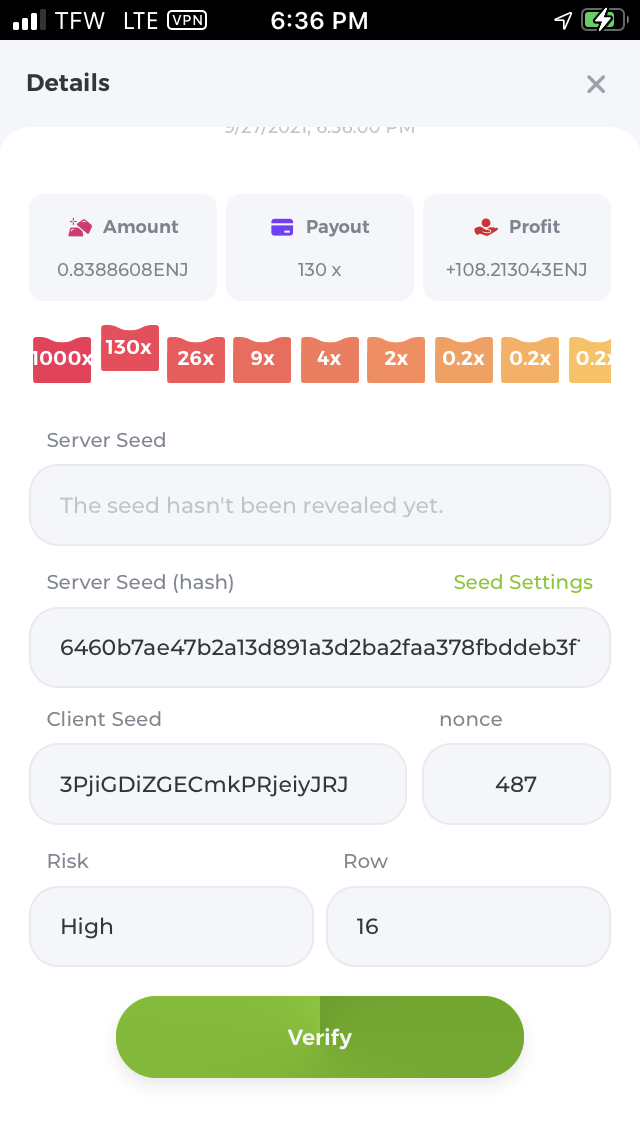Tap the 4x multiplier bucket
The image size is (640, 1136).
(x=329, y=359)
